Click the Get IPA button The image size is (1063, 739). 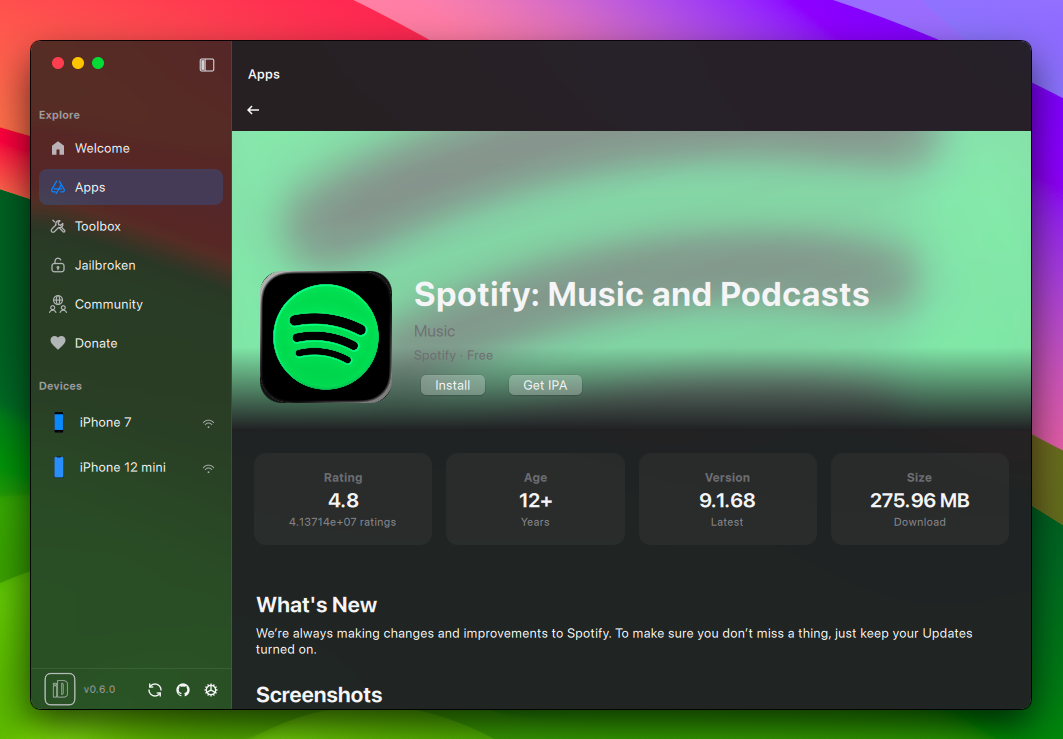click(x=545, y=385)
